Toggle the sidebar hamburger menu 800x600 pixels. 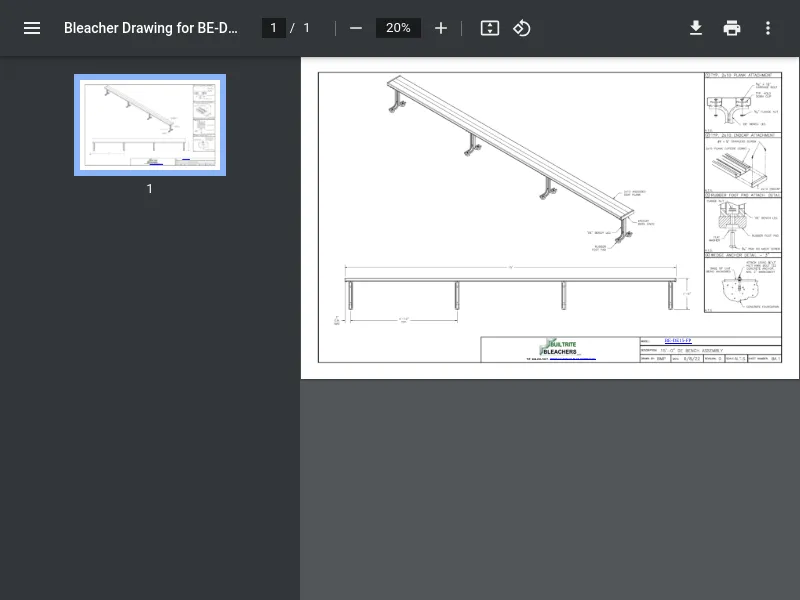point(32,28)
